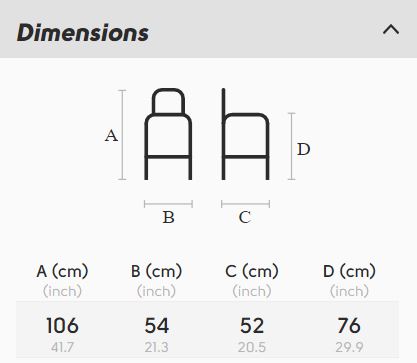Screen dimensions: 417x363
Task: Click the B width marker label
Action: (x=168, y=217)
